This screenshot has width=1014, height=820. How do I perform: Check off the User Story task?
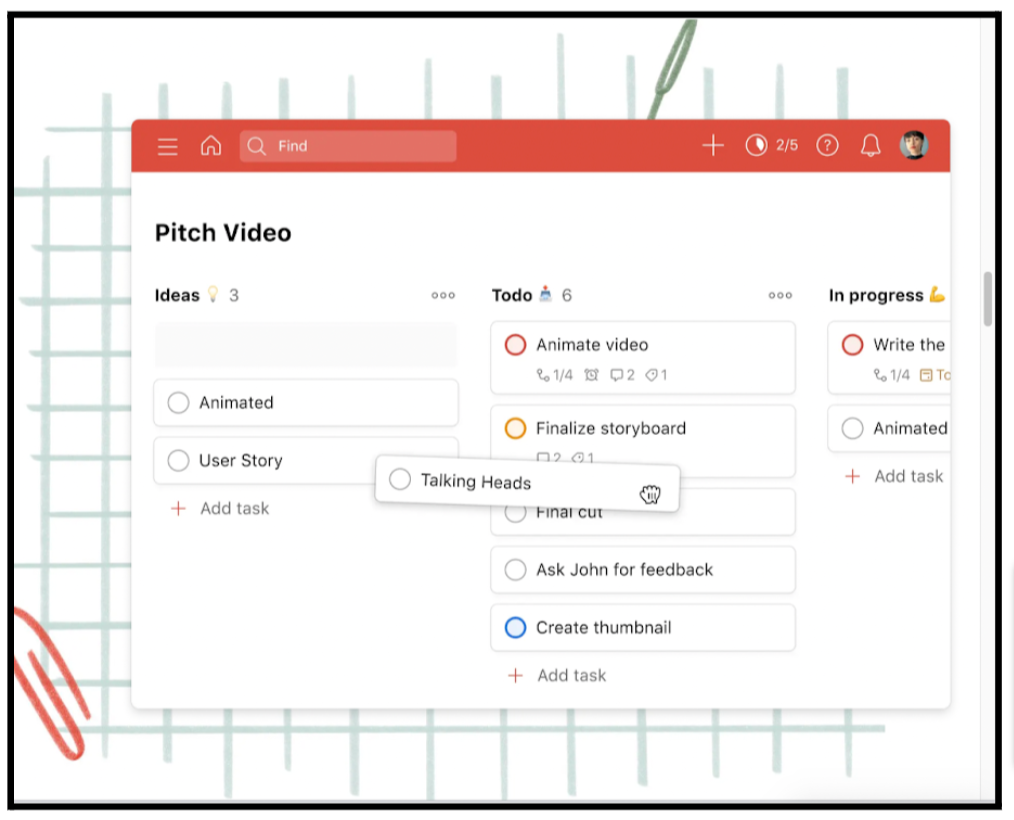point(178,460)
